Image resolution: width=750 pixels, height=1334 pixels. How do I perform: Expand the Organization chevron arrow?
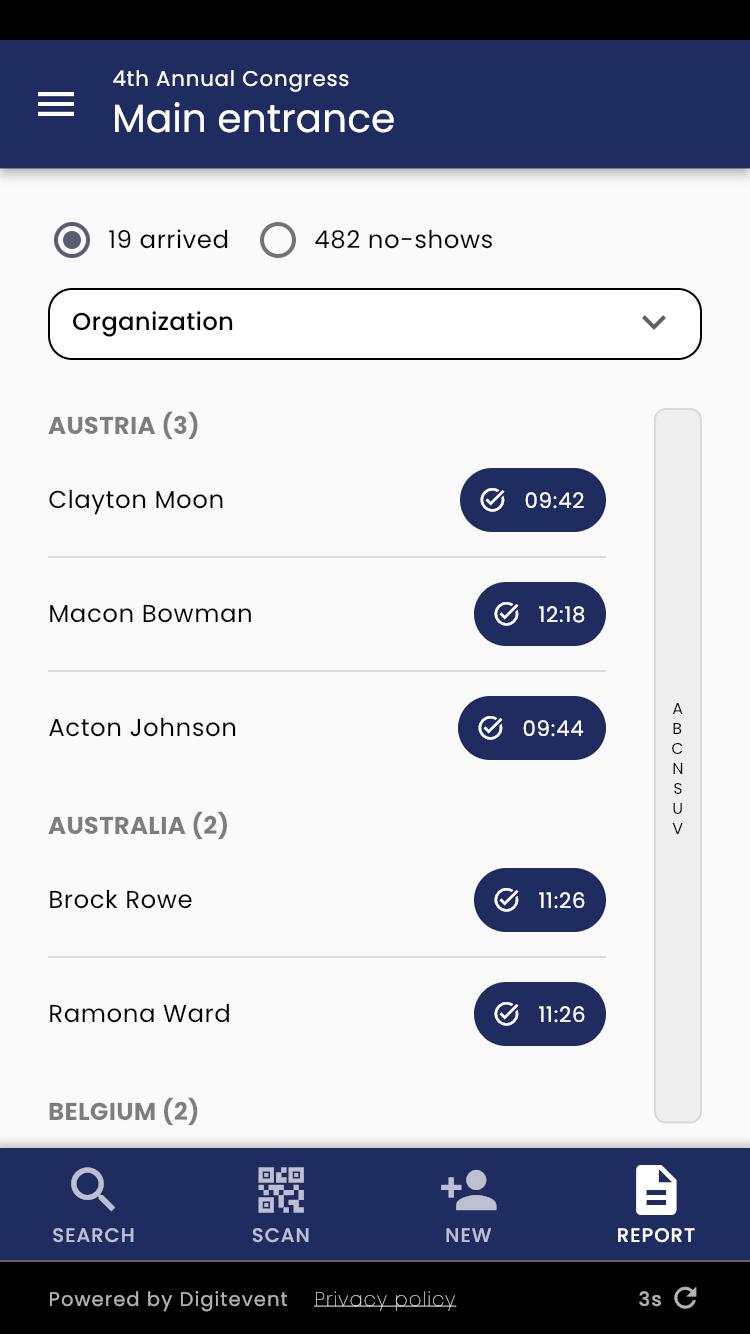click(654, 322)
